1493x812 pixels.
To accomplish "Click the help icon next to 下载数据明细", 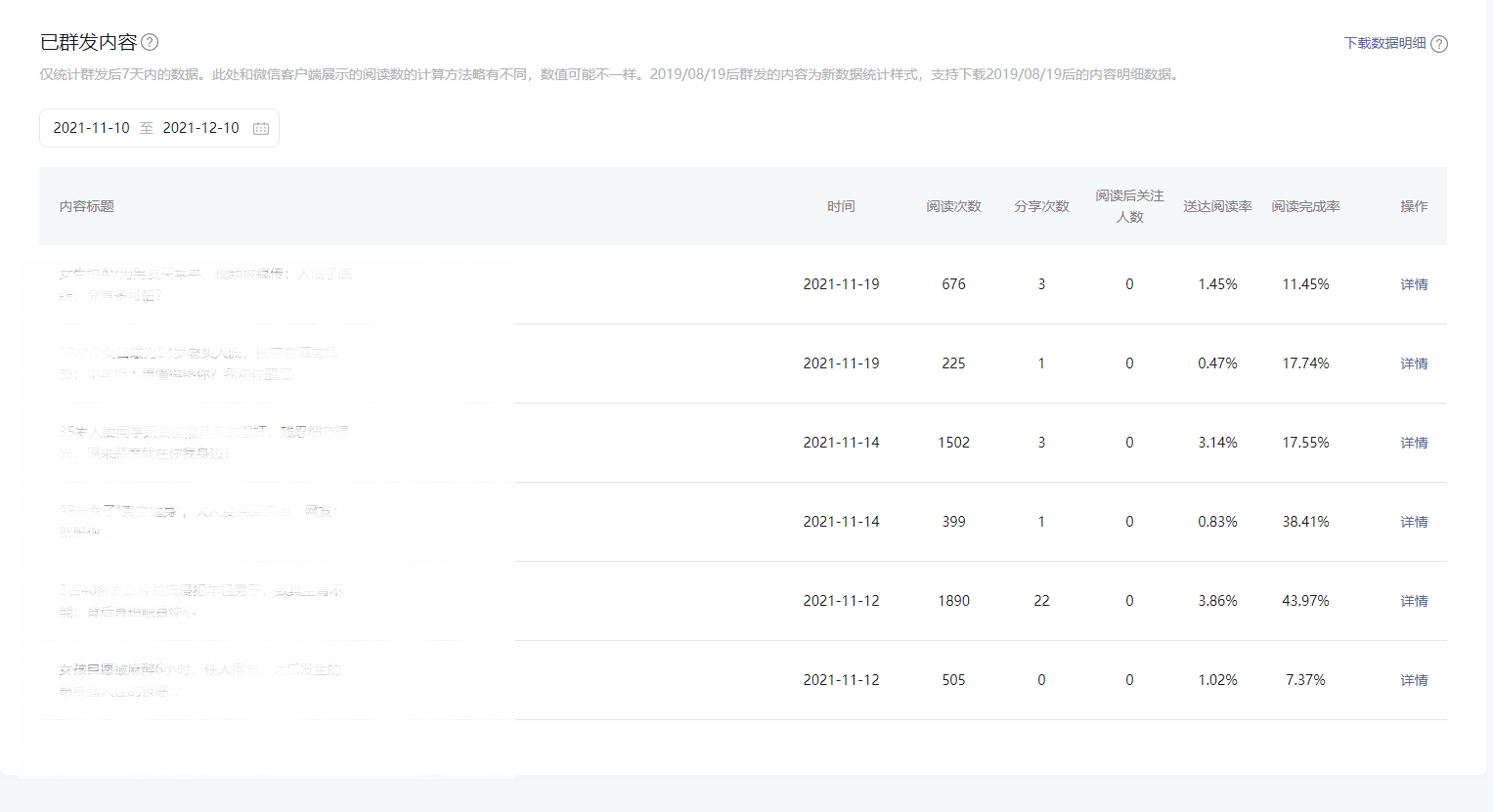I will coord(1438,44).
